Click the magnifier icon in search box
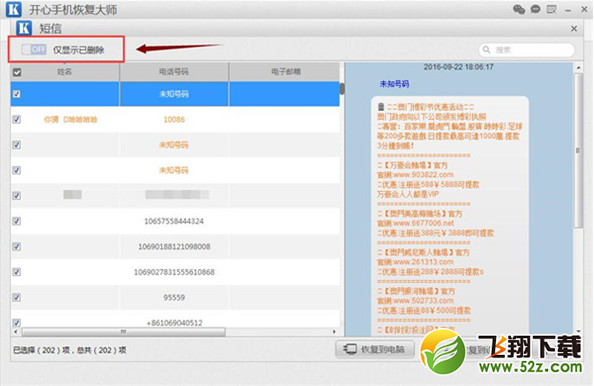This screenshot has width=594, height=386. click(x=487, y=50)
